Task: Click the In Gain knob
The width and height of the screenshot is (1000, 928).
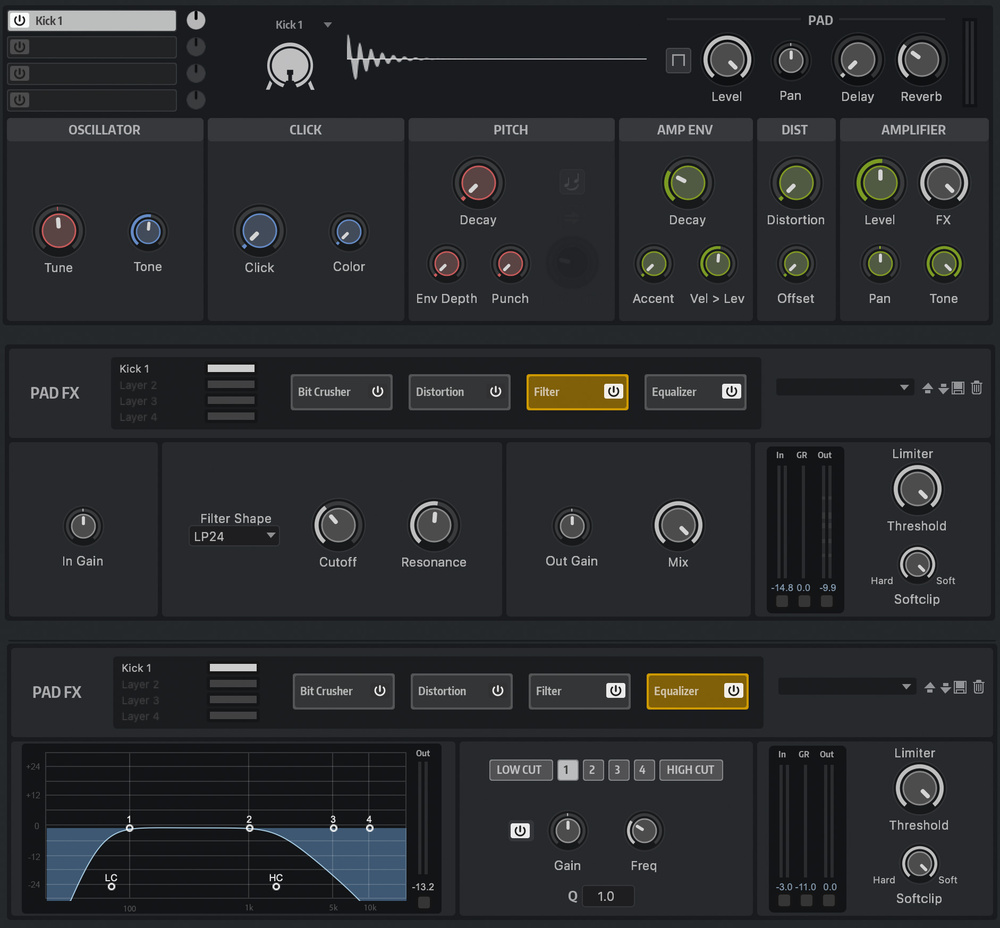Action: tap(83, 526)
